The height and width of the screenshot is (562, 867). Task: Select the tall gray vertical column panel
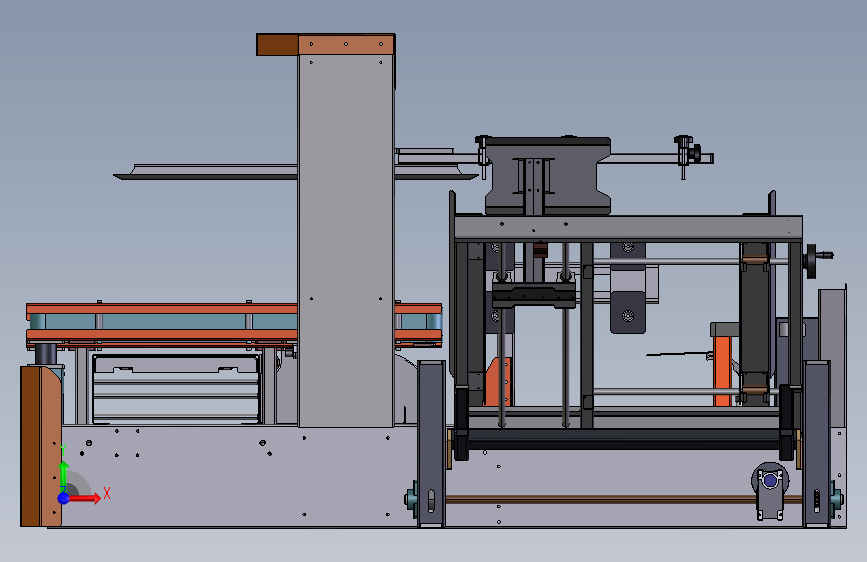point(346,241)
